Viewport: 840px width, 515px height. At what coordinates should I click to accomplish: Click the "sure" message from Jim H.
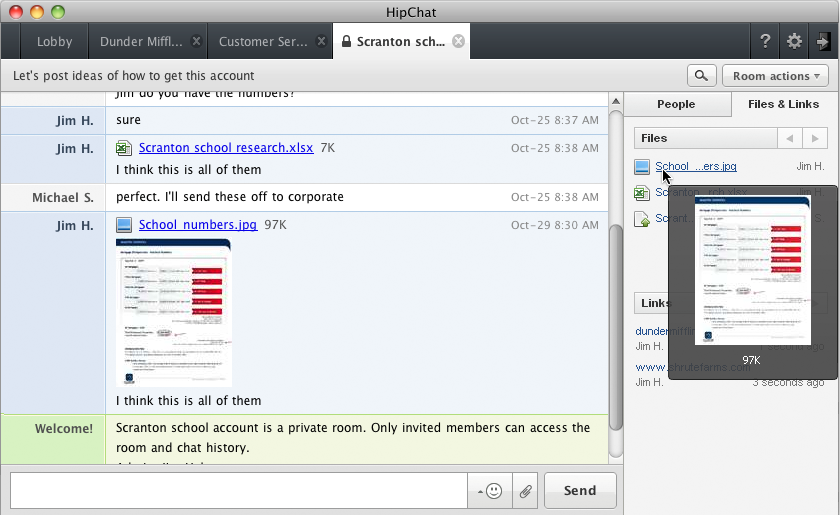pyautogui.click(x=128, y=120)
